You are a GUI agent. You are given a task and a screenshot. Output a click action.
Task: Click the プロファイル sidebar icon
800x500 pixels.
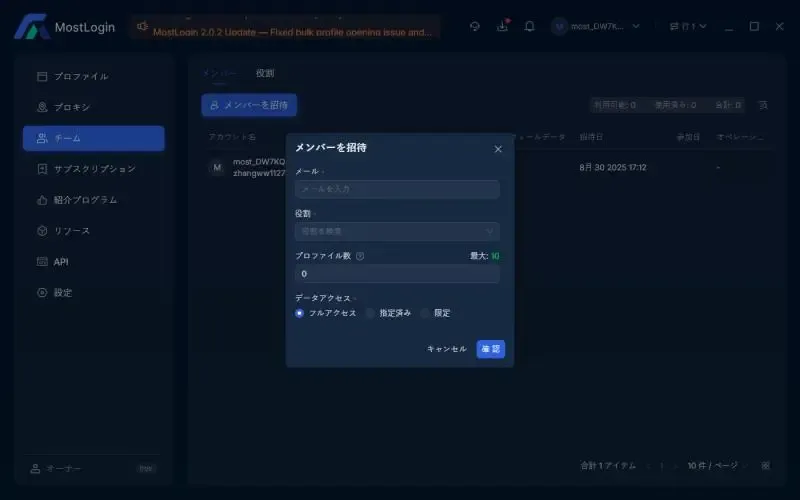tap(42, 77)
